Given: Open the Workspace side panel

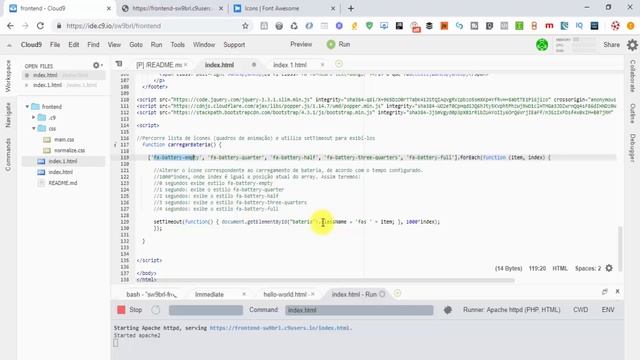Looking at the screenshot, I should click(x=8, y=76).
